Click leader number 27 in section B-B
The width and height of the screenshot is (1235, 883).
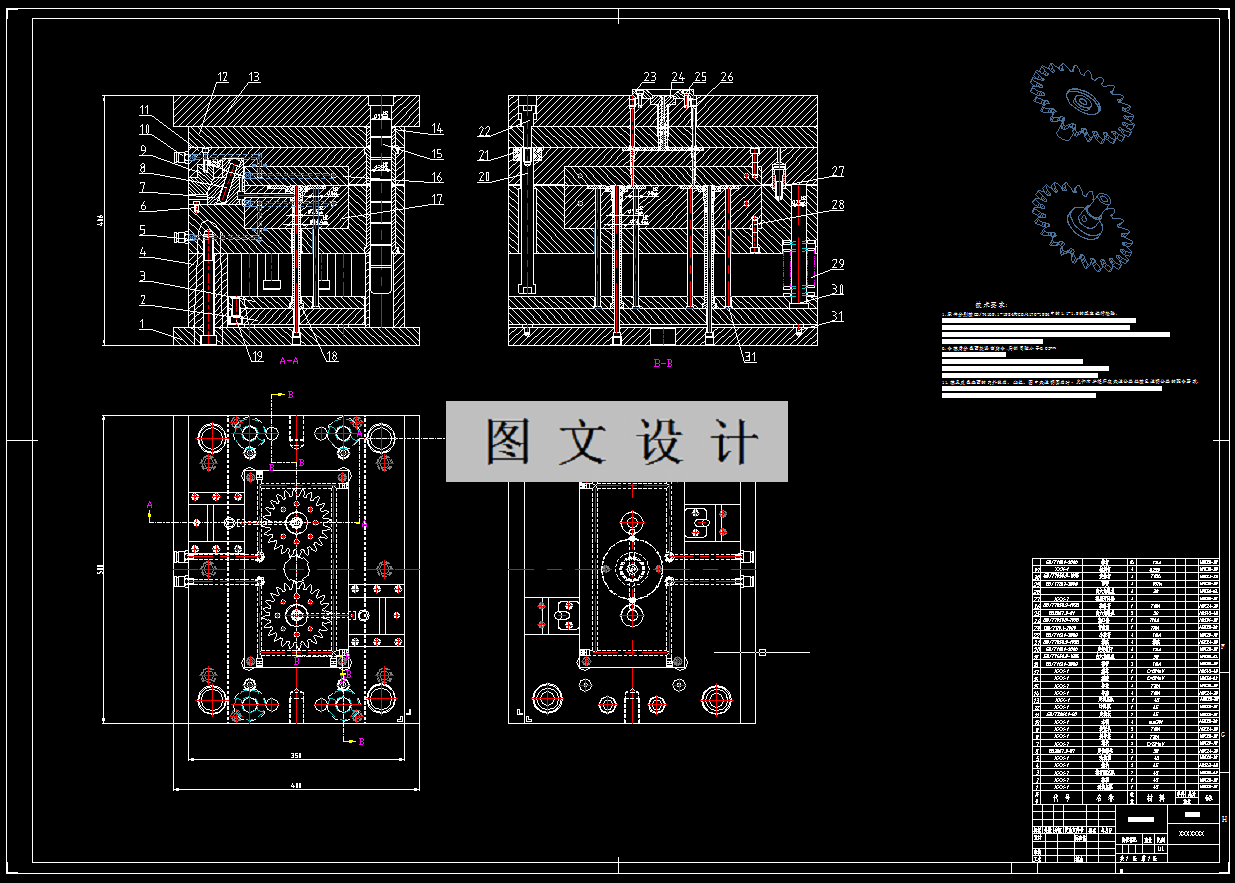tap(837, 172)
